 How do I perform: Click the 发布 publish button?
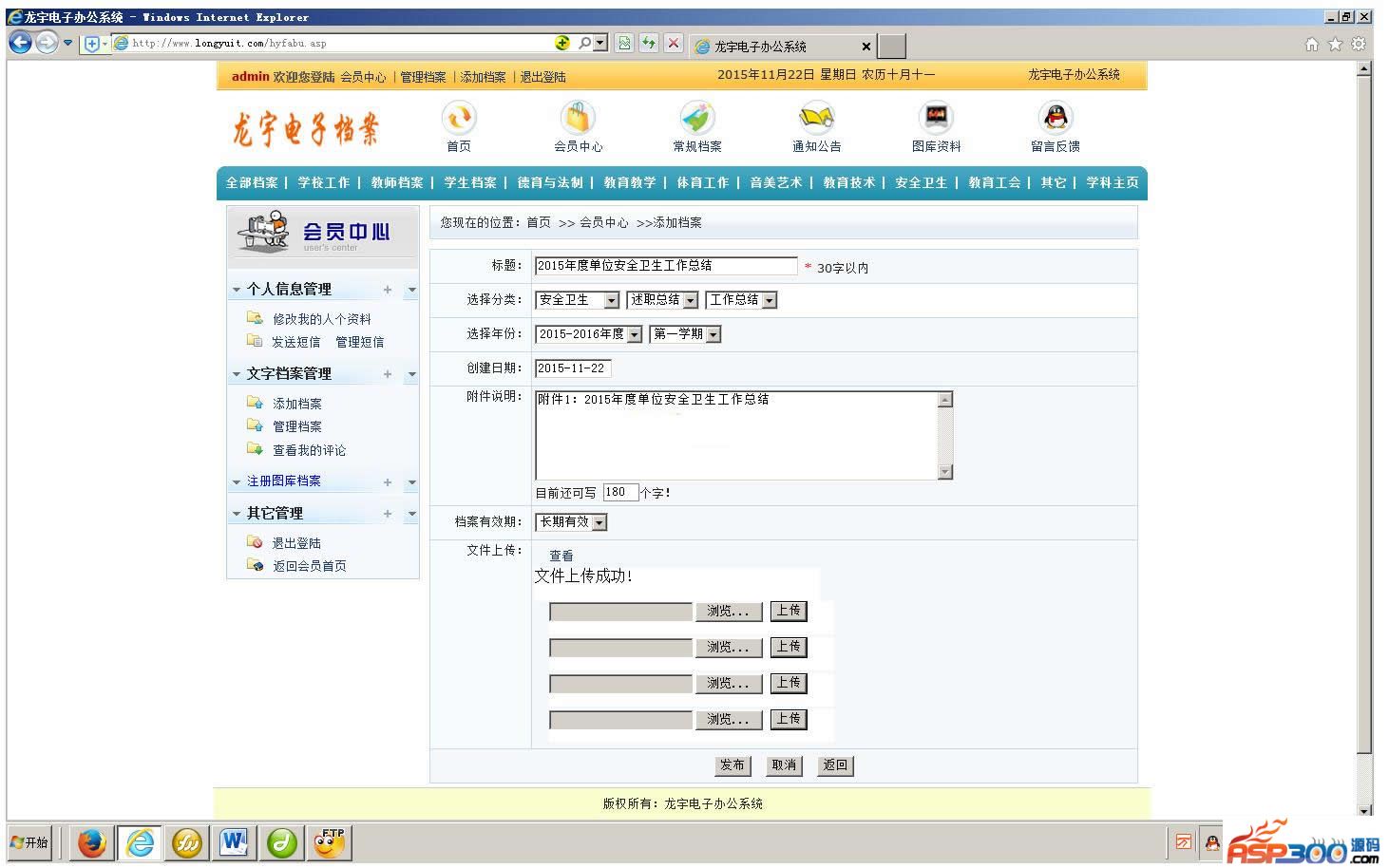pos(733,765)
